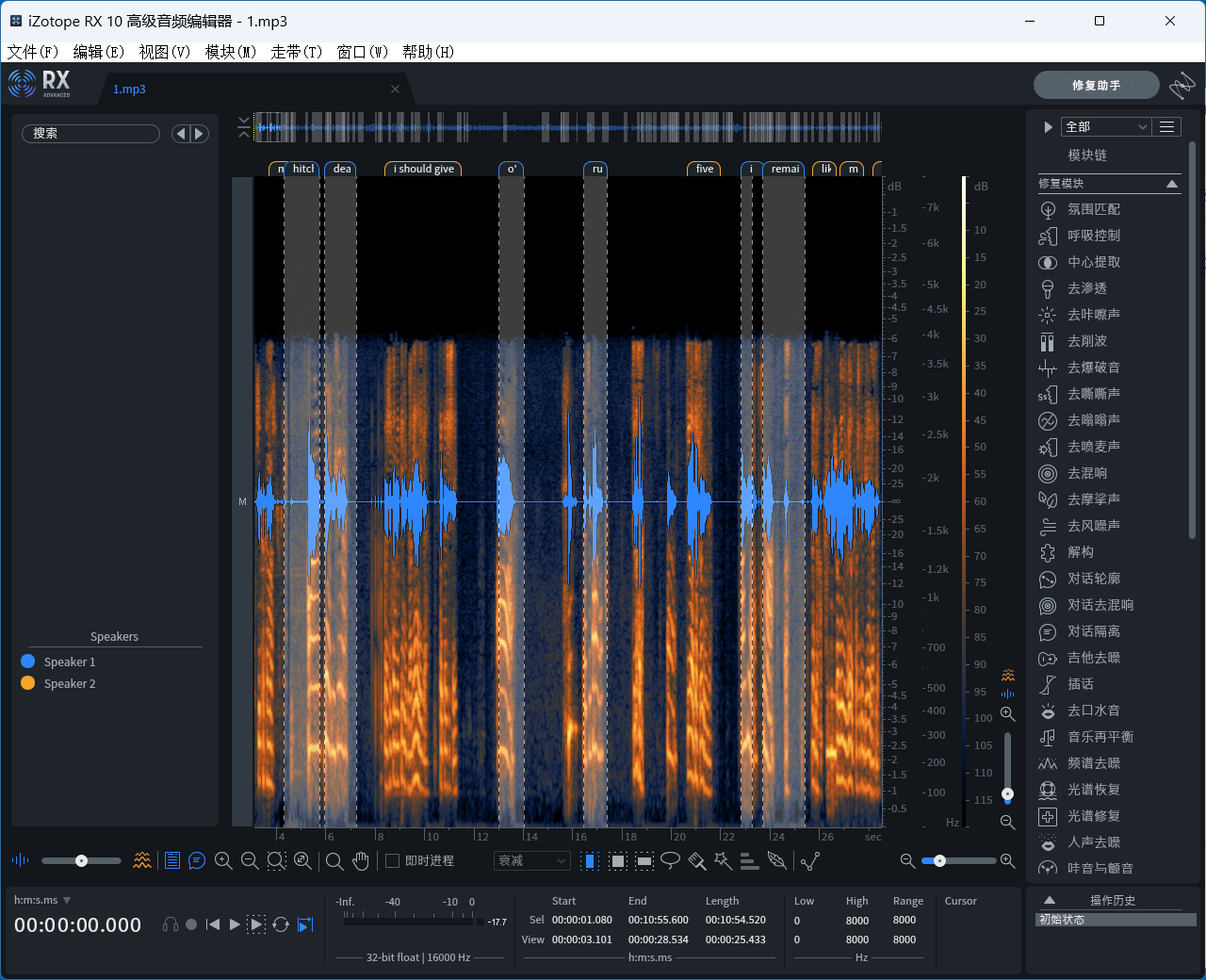The height and width of the screenshot is (980, 1206).
Task: Open the 文件(F) menu
Action: (x=33, y=52)
